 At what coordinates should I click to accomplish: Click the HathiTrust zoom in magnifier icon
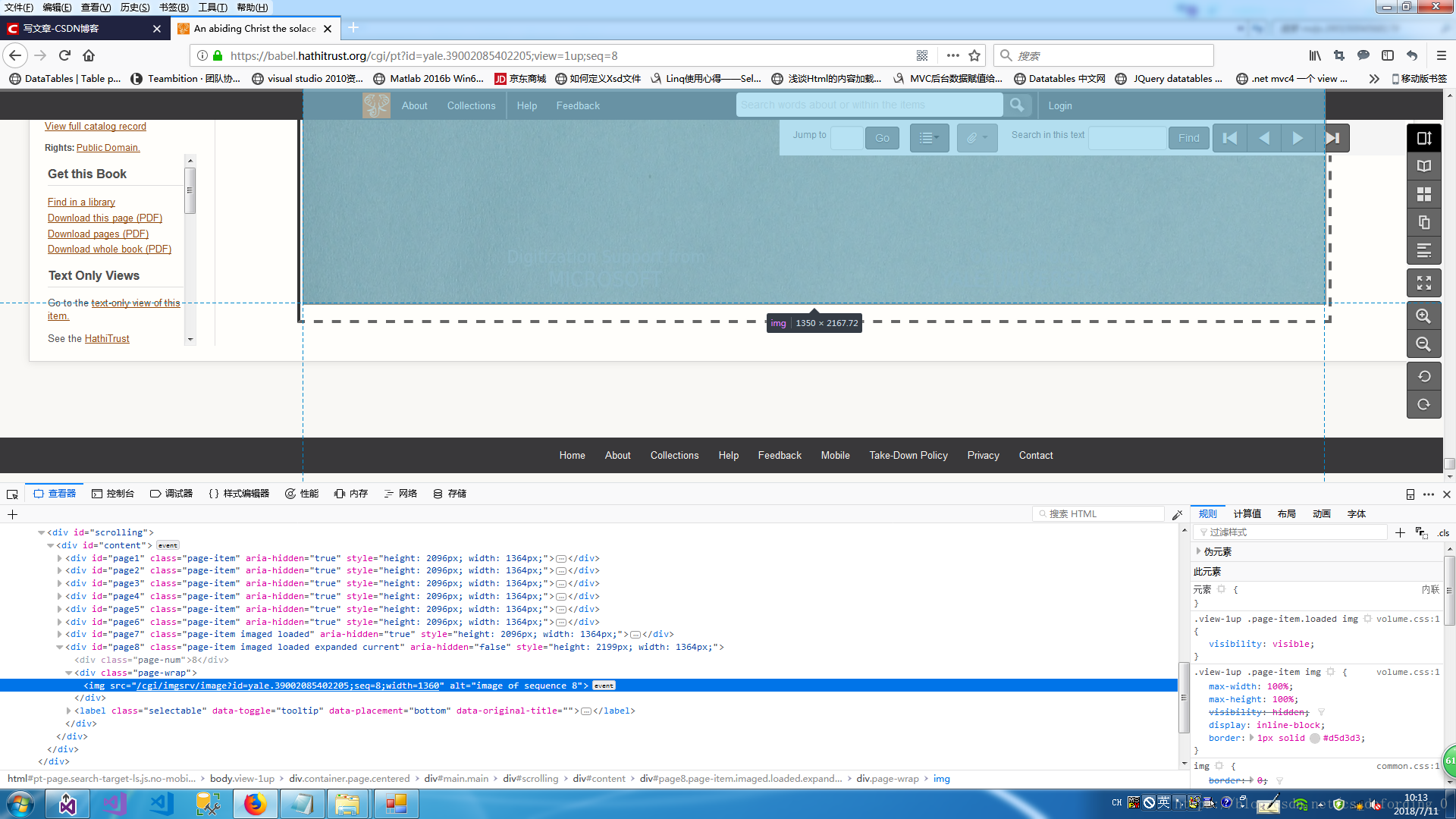(1423, 316)
